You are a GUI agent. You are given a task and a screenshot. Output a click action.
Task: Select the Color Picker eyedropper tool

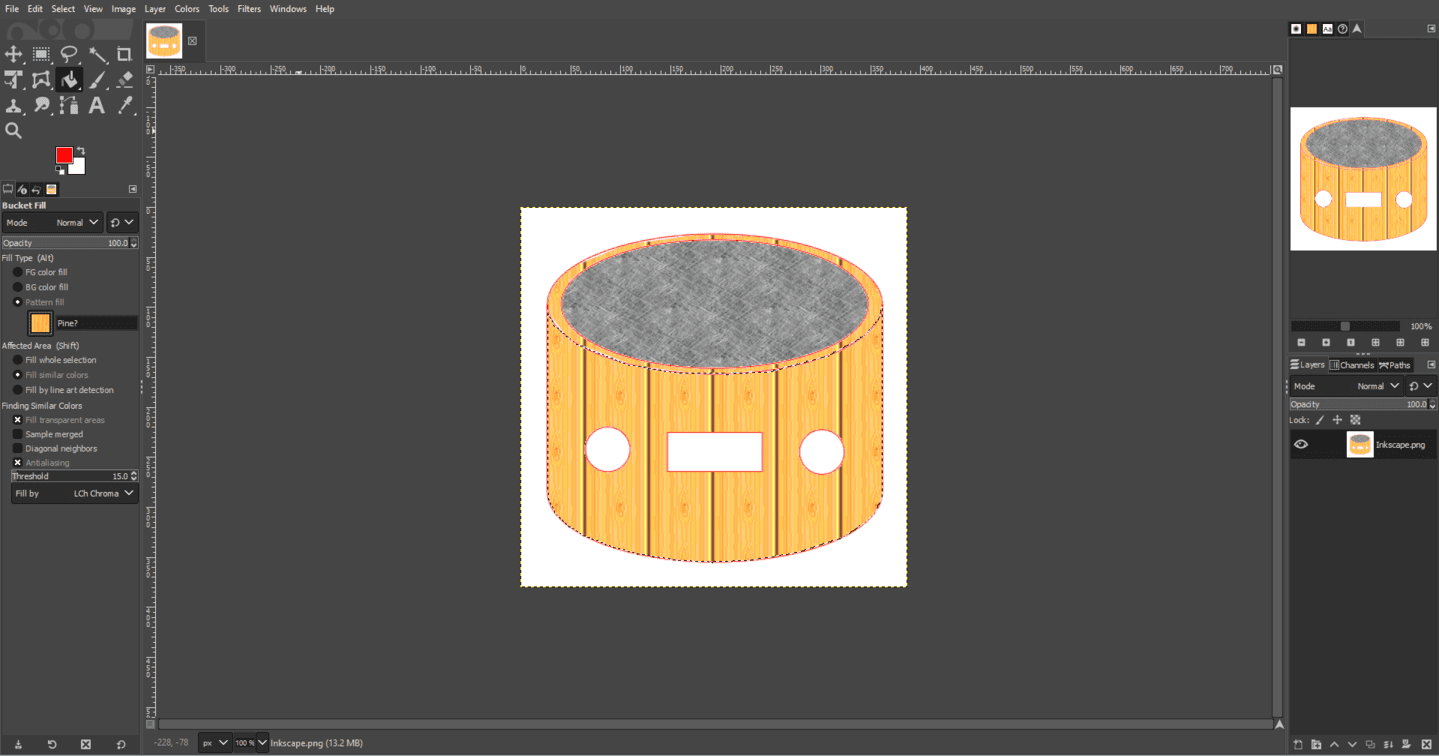tap(125, 105)
